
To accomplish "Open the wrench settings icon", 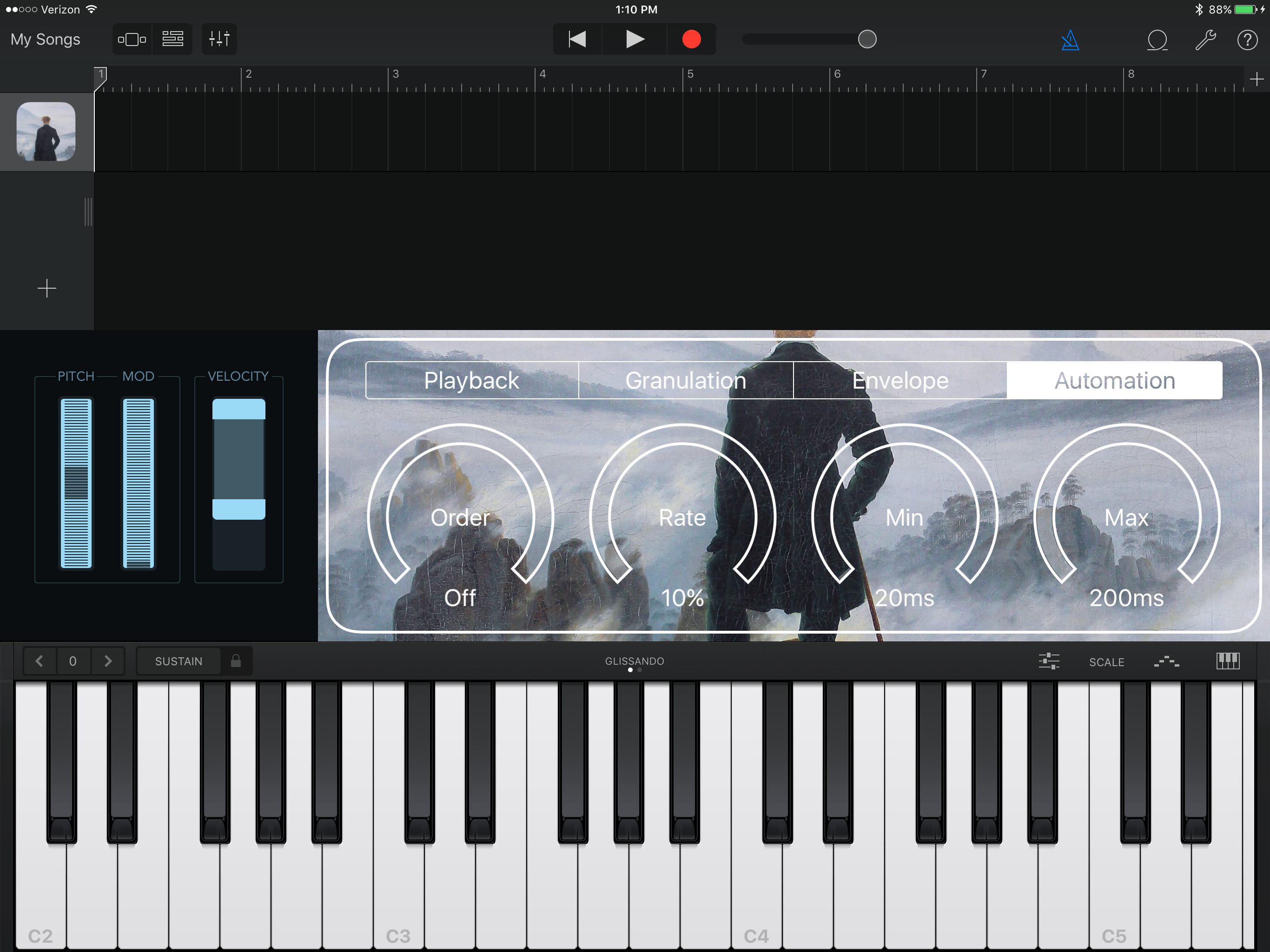I will tap(1205, 40).
